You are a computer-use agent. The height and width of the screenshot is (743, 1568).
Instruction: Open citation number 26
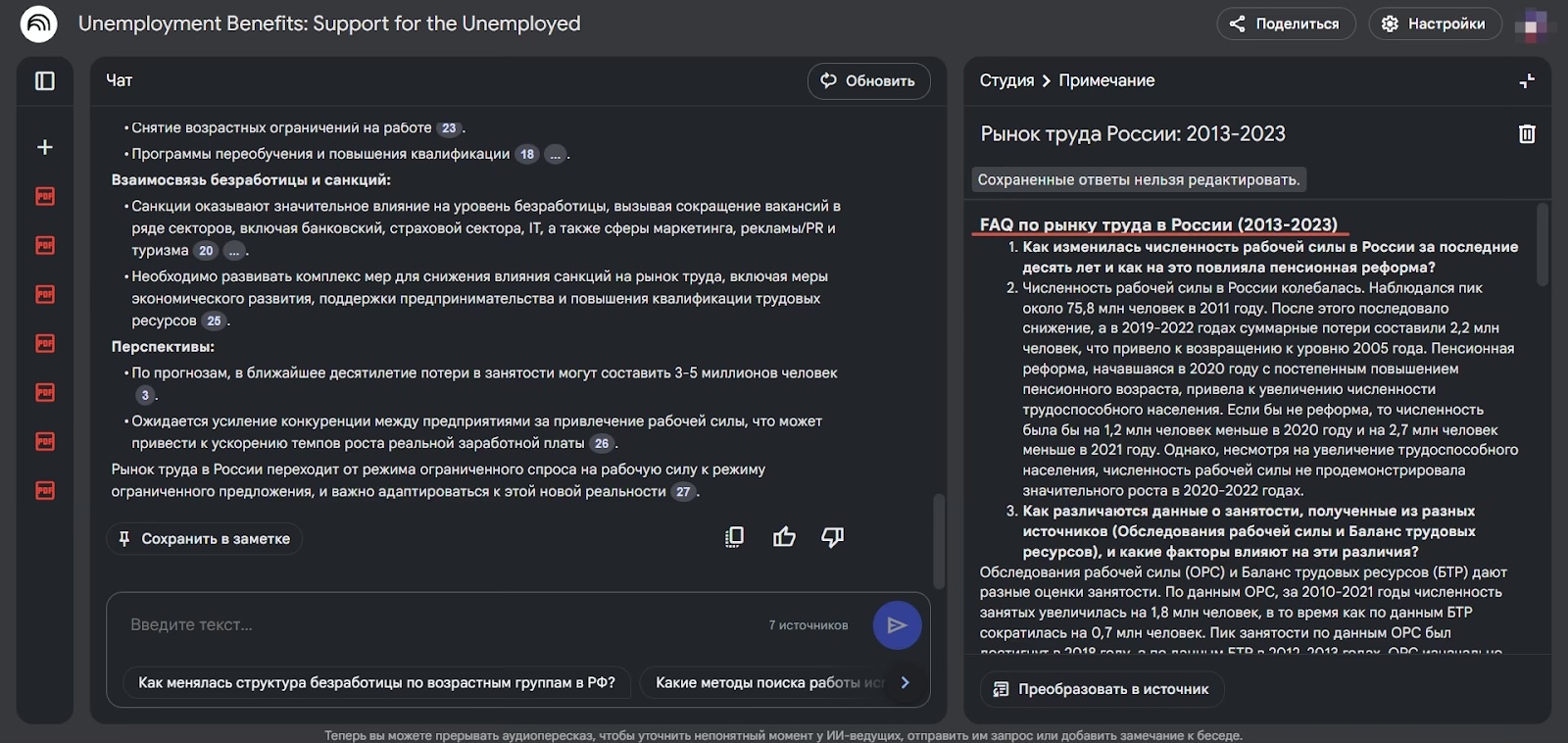[602, 444]
